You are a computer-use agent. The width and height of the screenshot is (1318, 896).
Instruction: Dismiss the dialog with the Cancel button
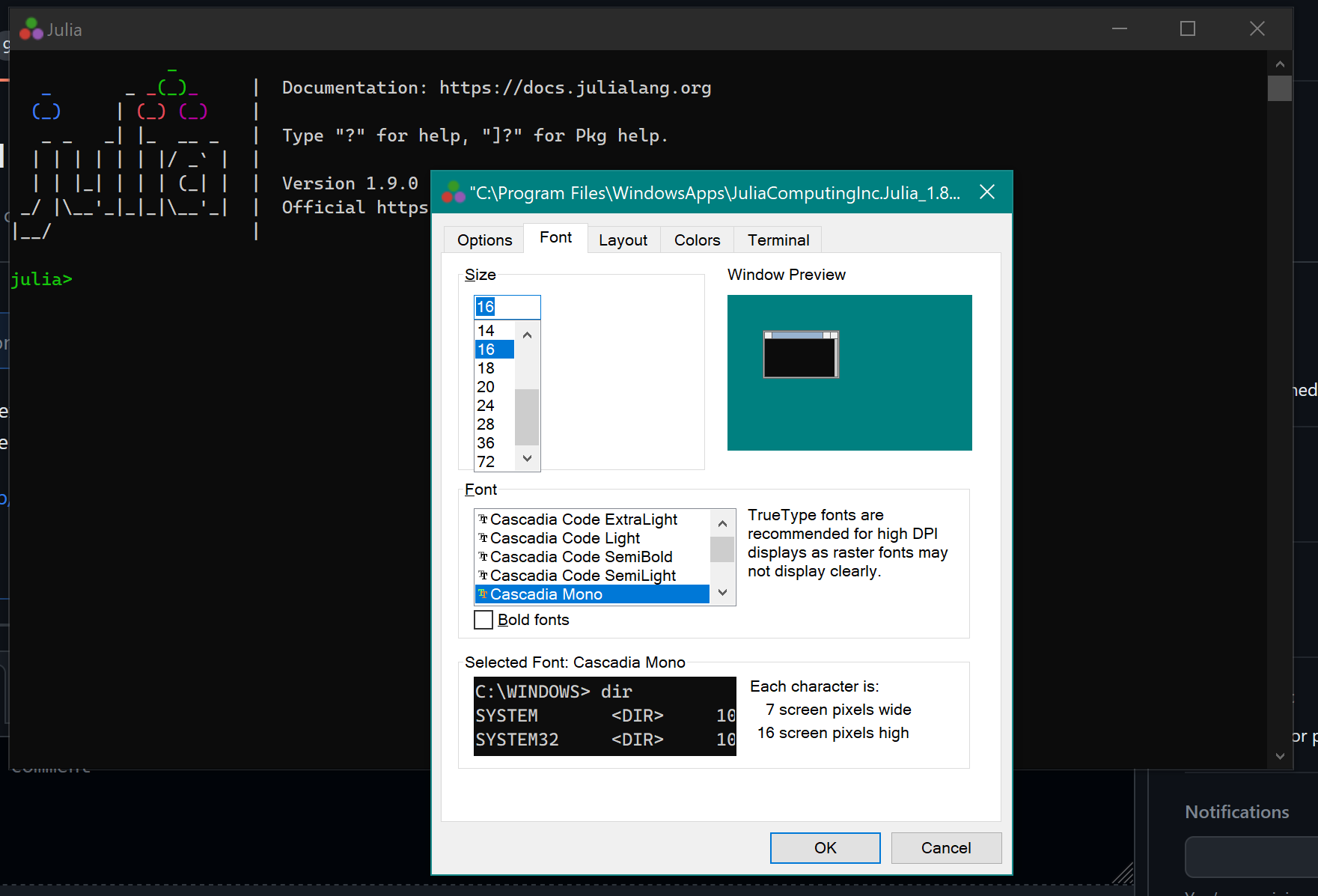tap(945, 847)
